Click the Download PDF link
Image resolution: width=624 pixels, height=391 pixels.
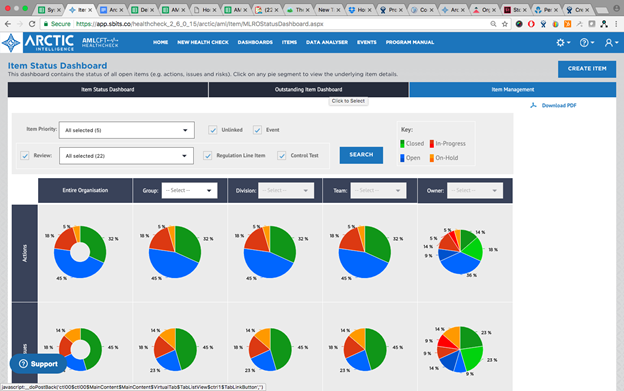pyautogui.click(x=559, y=105)
